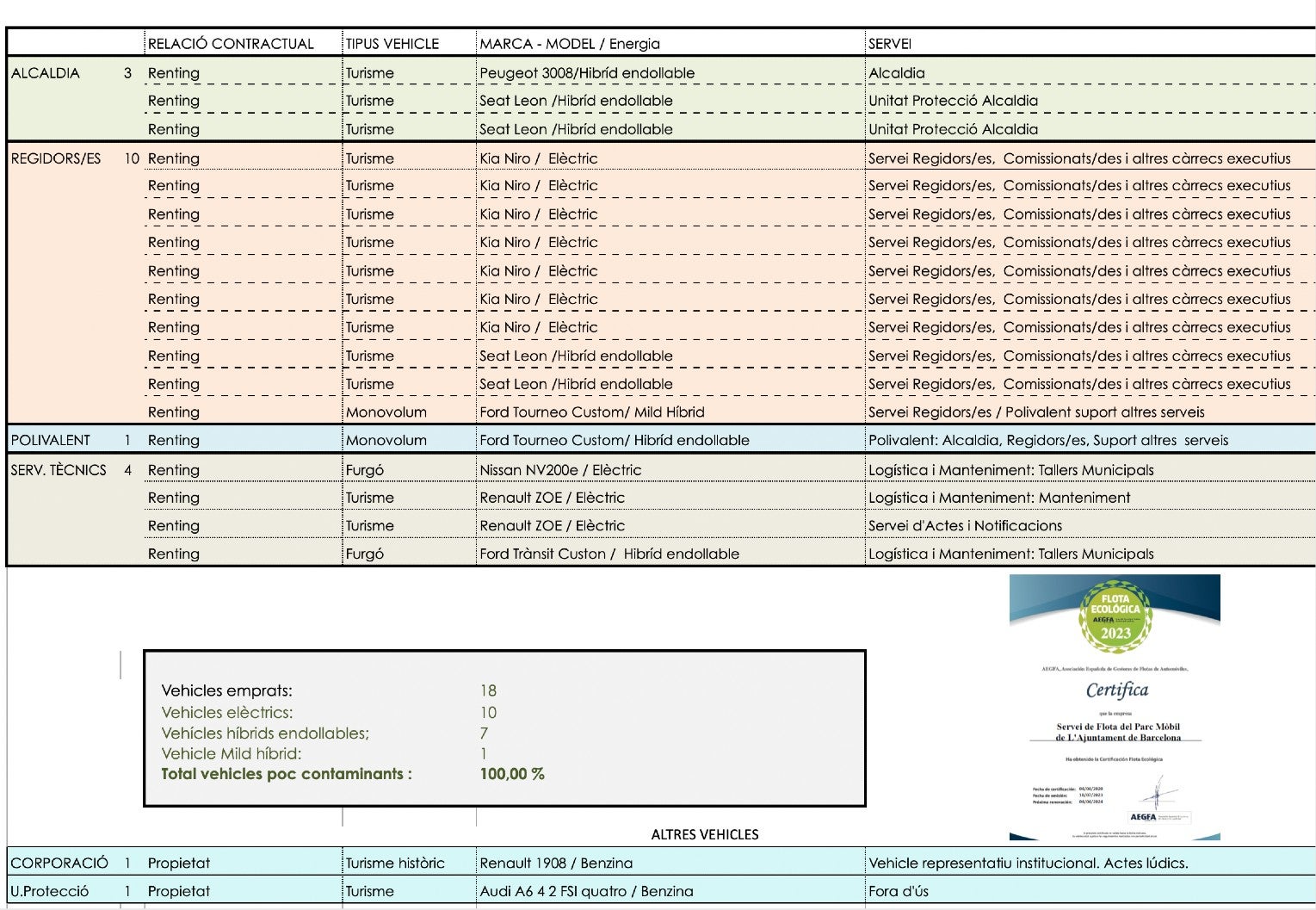Select the count 4 beside SERV. TÈCNICS
The height and width of the screenshot is (910, 1316).
click(x=128, y=470)
